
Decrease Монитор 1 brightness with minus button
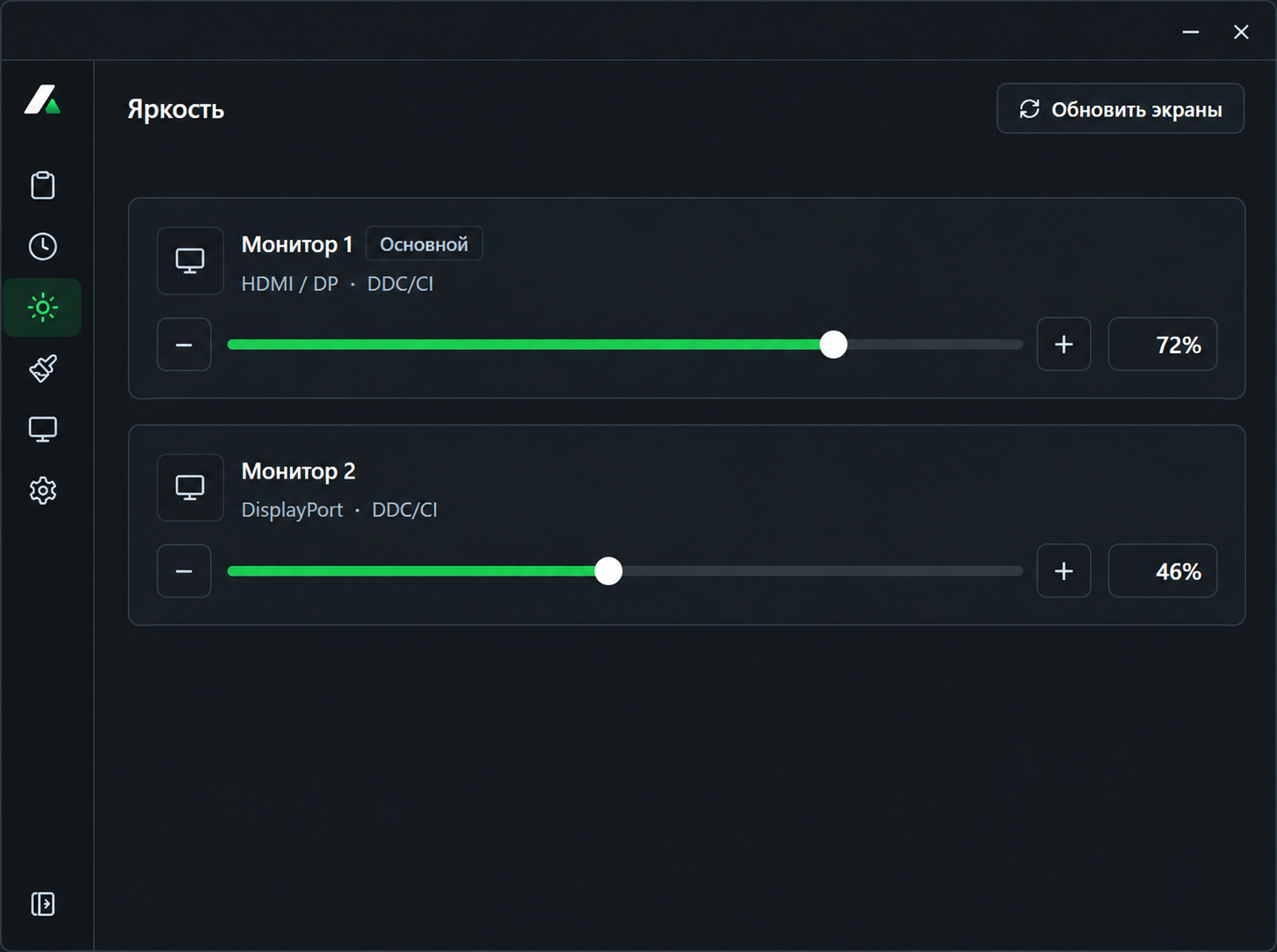(x=184, y=345)
